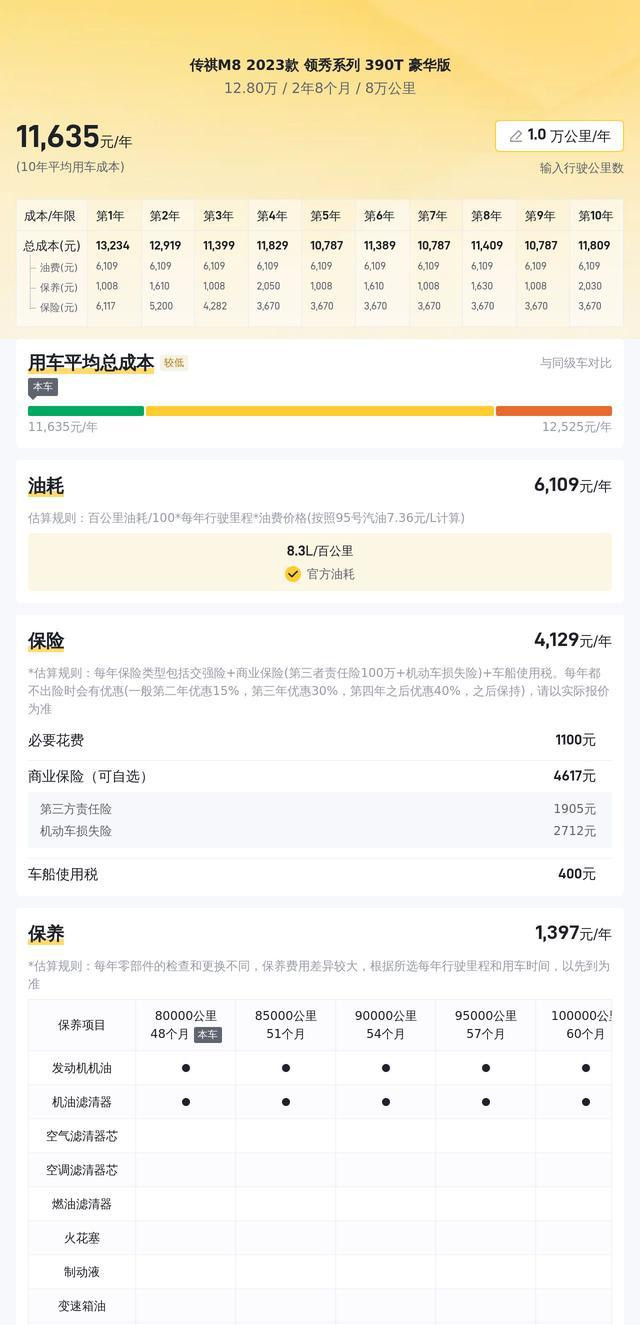Click the 本车 marker above the cost bar
Screen dimensions: 640x1325
point(43,387)
